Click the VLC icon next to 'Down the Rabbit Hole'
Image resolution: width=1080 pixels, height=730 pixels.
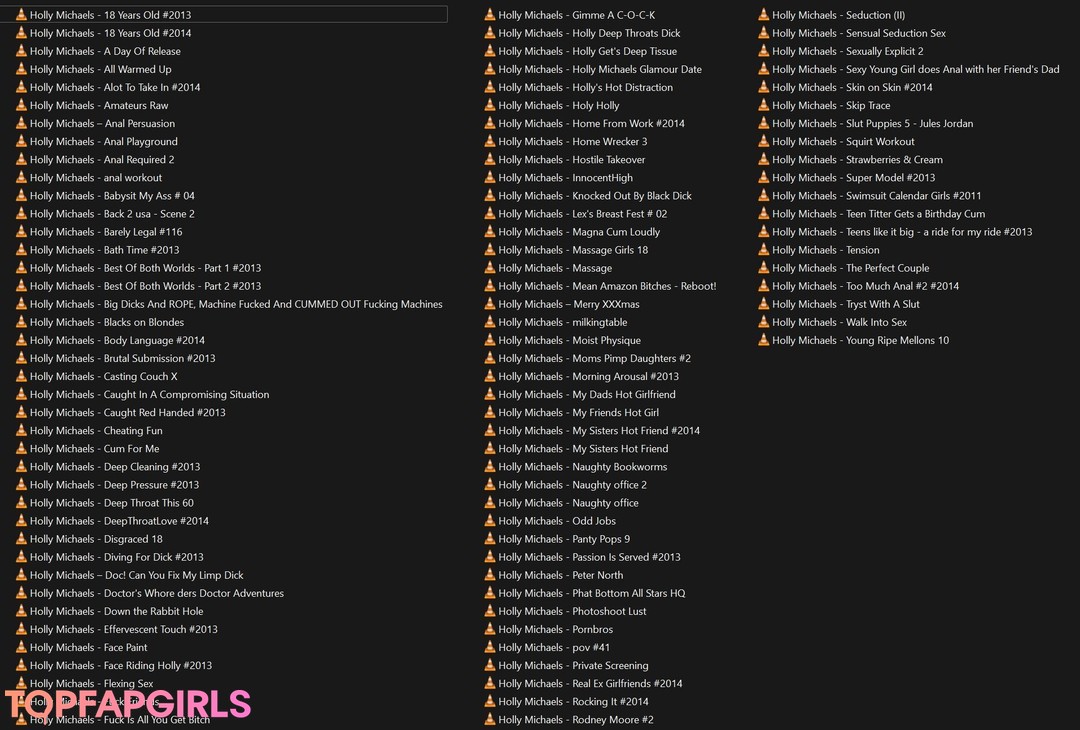pyautogui.click(x=21, y=611)
